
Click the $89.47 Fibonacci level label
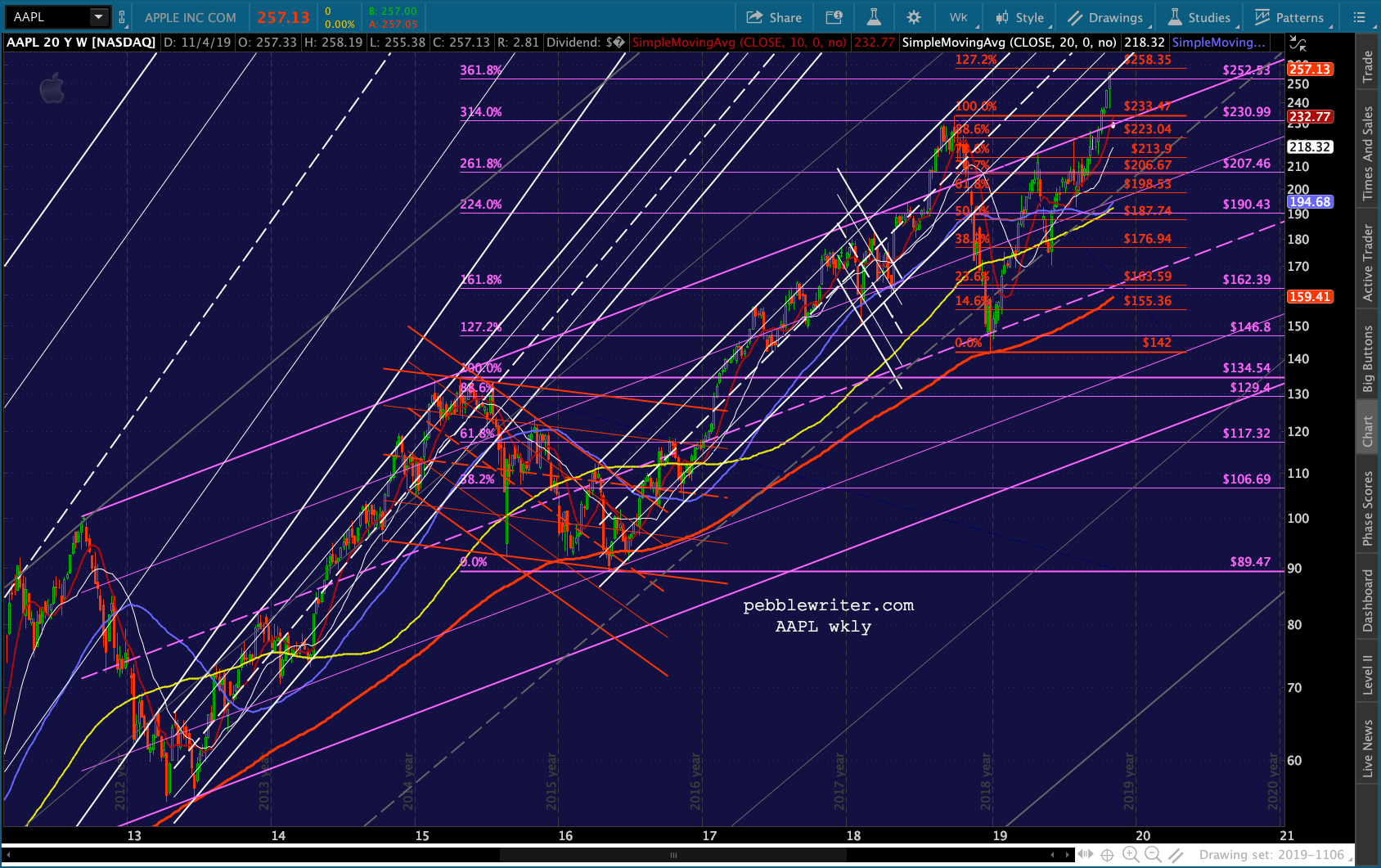pyautogui.click(x=1250, y=562)
